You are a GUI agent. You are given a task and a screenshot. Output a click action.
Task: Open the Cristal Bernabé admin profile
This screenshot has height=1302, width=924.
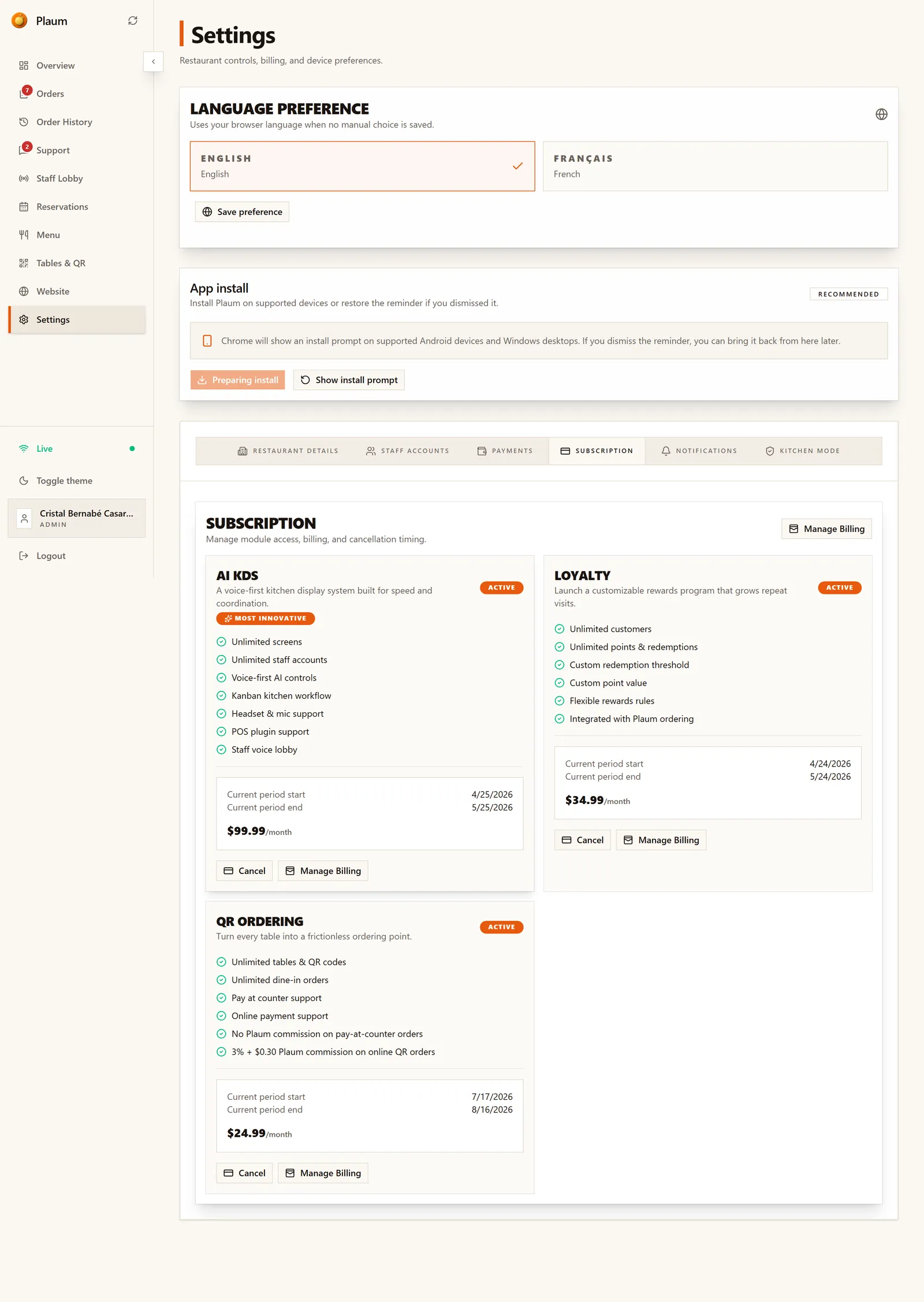tap(77, 518)
